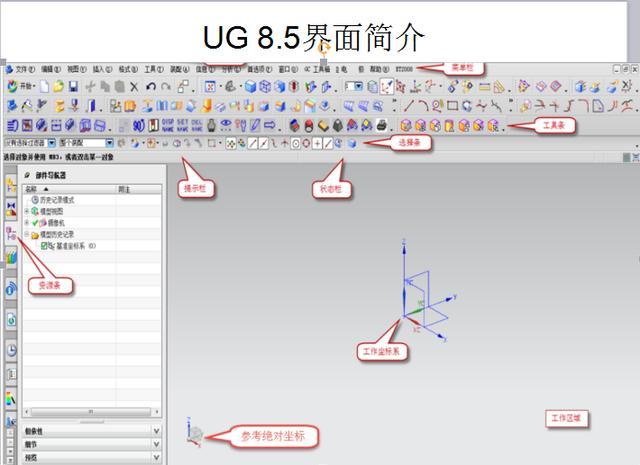This screenshot has height=465, width=640.
Task: Toggle the endpoint snap icon in the selection bar
Action: [x=253, y=143]
